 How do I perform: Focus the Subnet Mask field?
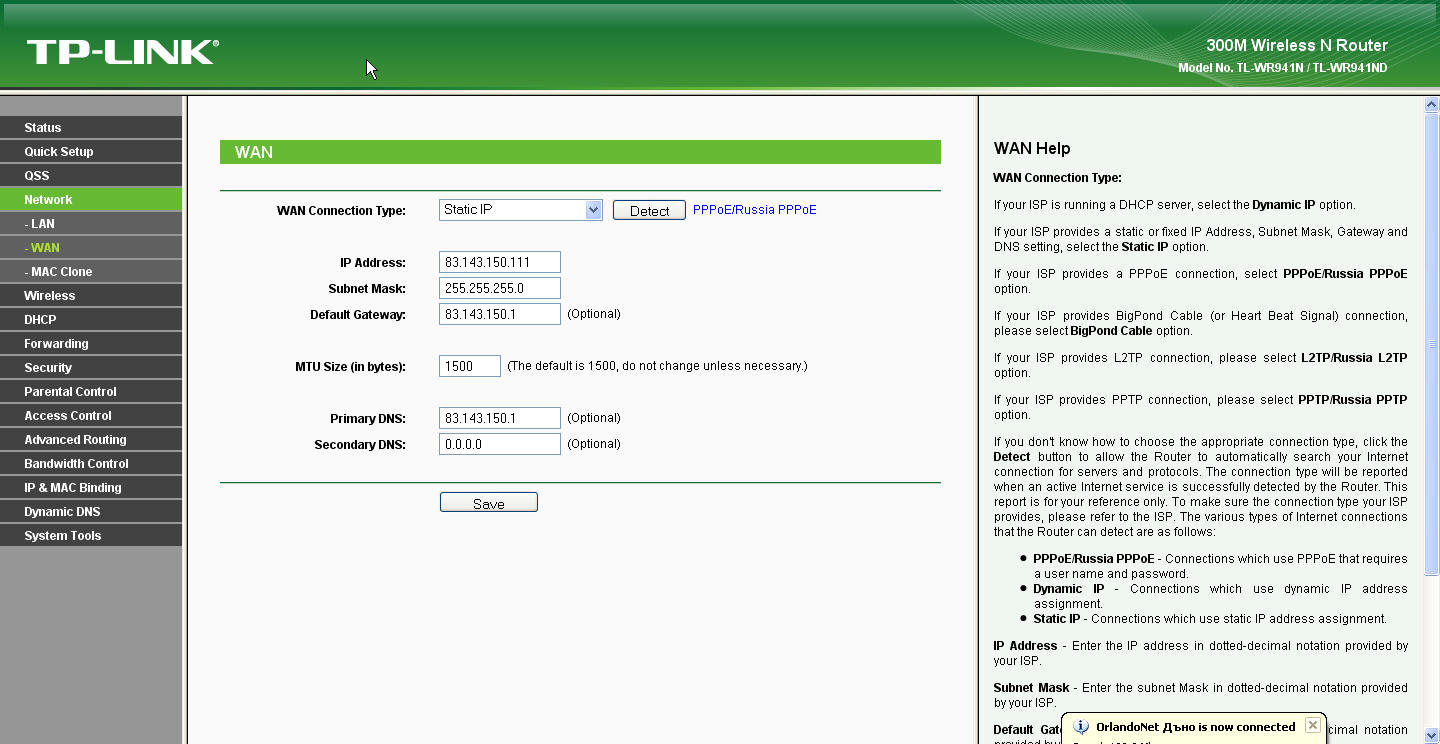coord(499,289)
